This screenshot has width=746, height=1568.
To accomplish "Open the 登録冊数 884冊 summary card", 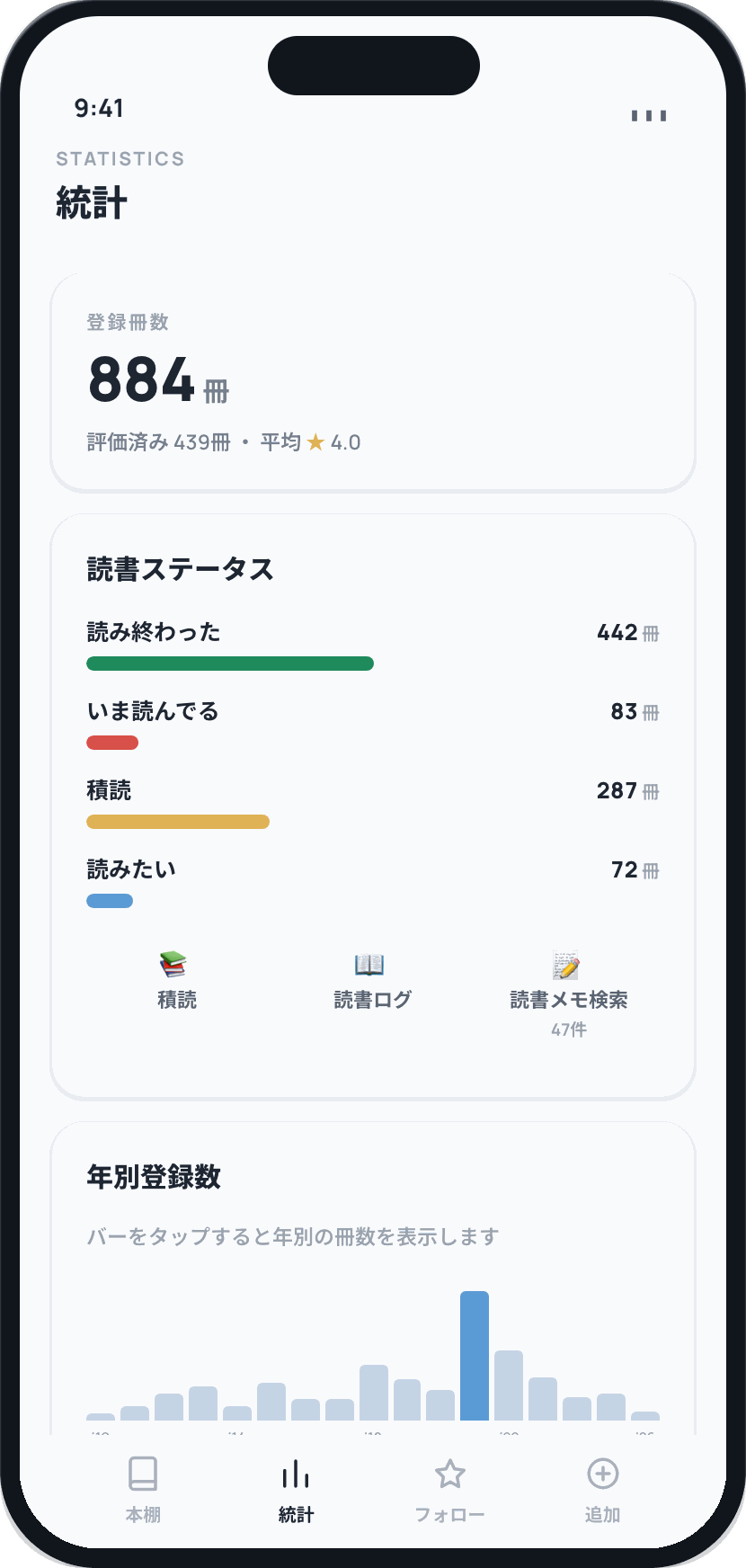I will 373,383.
